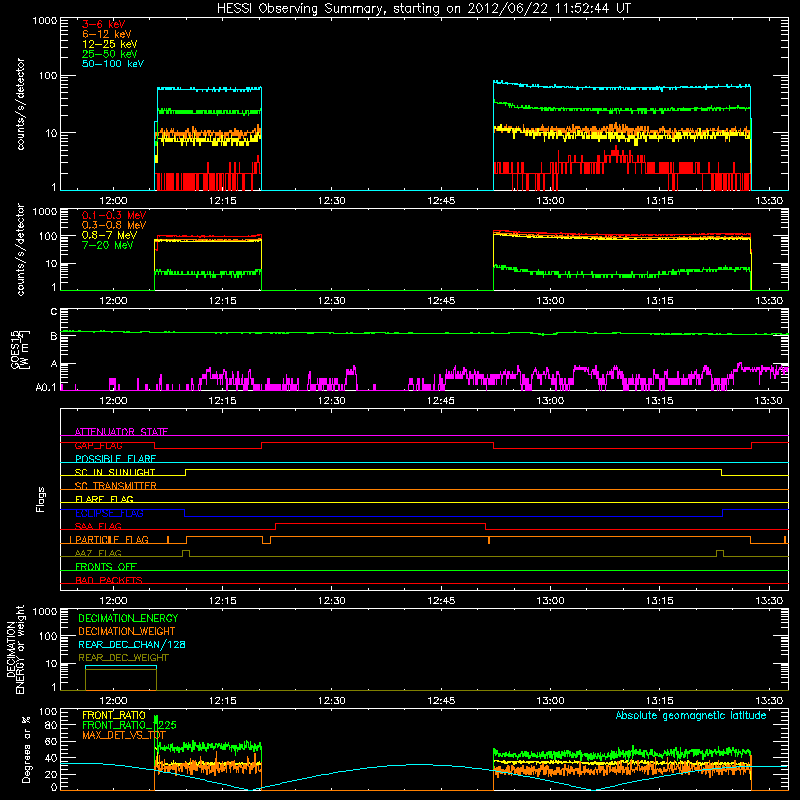Select the 50-100 keV legend label
Screen dimensions: 800x800
coord(113,64)
